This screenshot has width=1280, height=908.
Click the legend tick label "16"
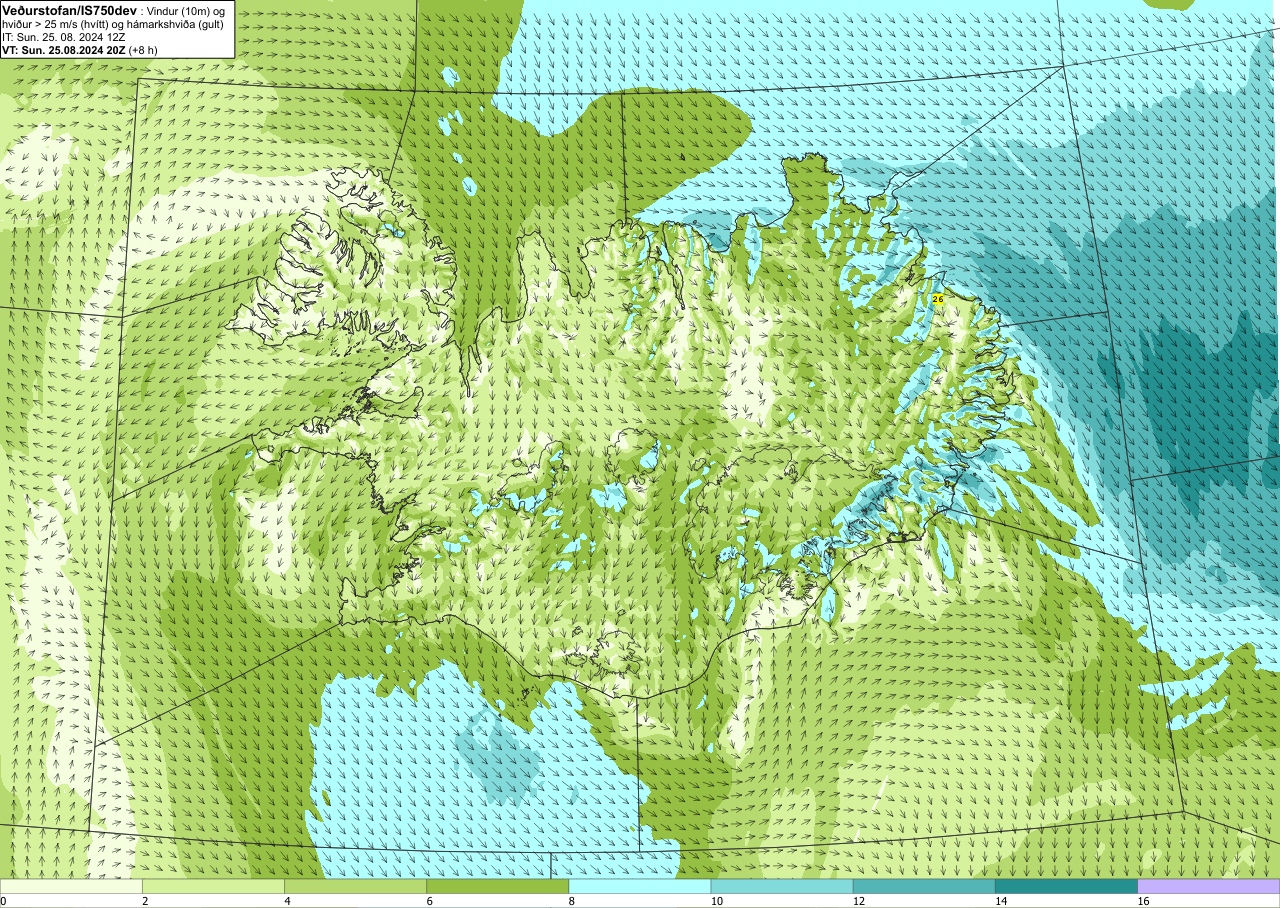pos(1143,901)
